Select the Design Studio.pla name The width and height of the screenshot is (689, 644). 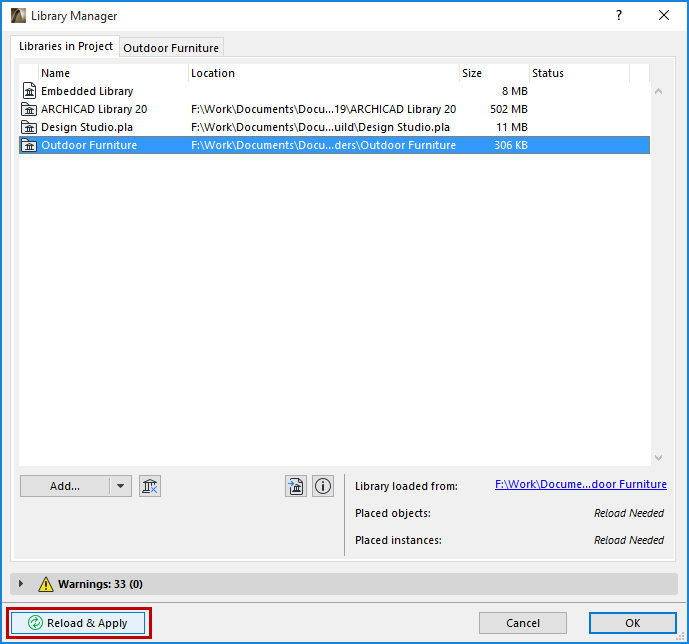pyautogui.click(x=87, y=127)
